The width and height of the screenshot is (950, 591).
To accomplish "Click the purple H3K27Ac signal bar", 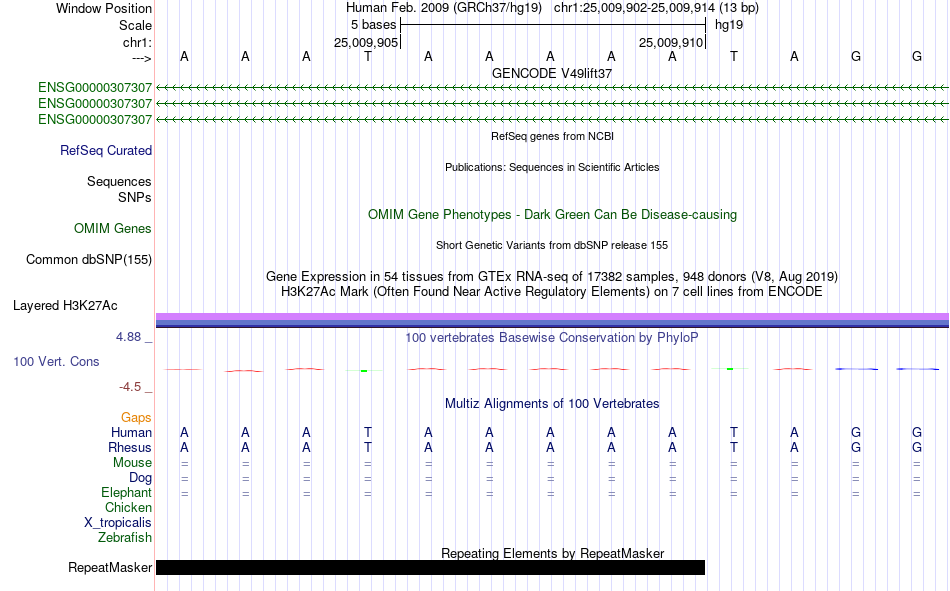I will (x=552, y=316).
